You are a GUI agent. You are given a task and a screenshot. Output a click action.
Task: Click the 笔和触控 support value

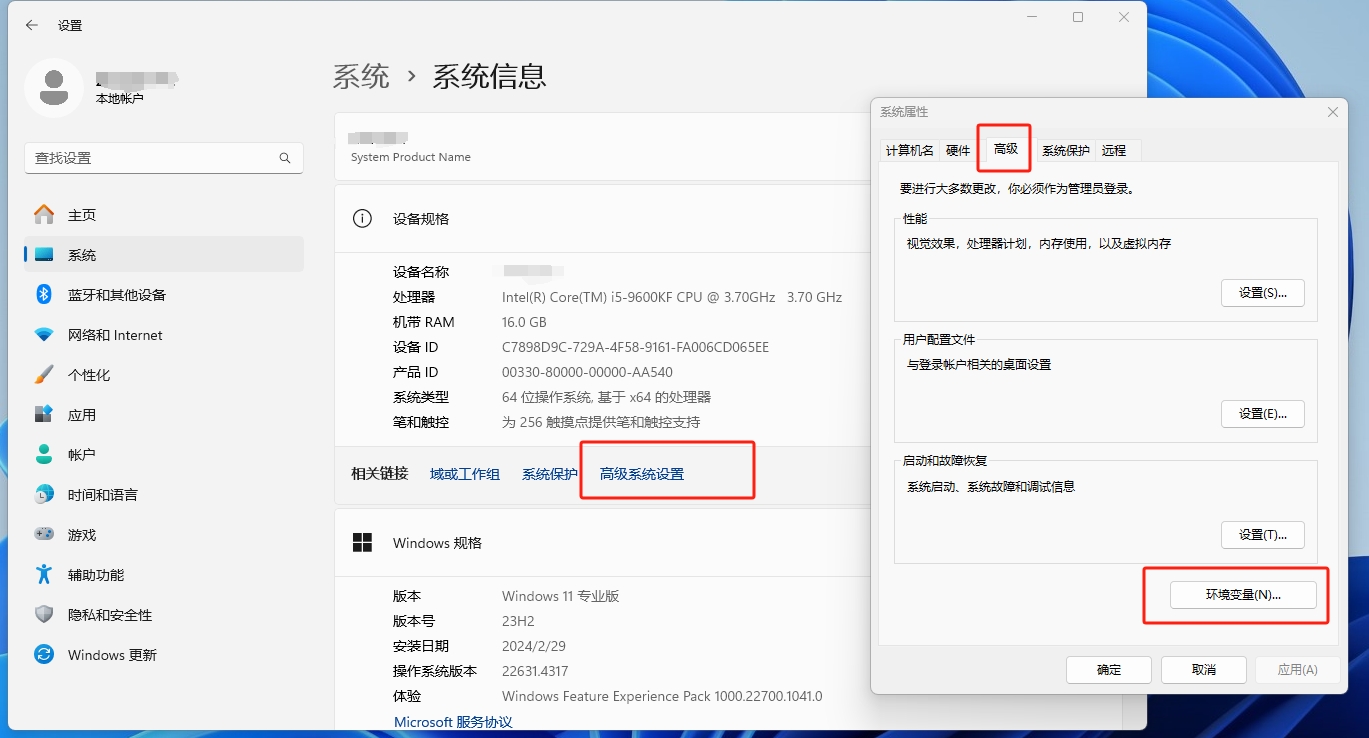pos(601,422)
